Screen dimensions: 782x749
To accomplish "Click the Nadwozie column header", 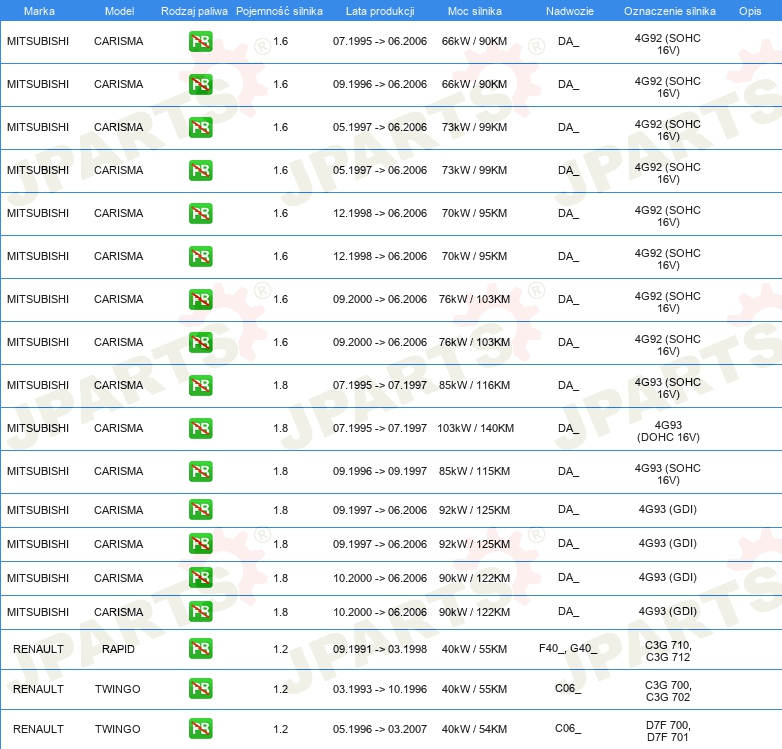I will (570, 11).
